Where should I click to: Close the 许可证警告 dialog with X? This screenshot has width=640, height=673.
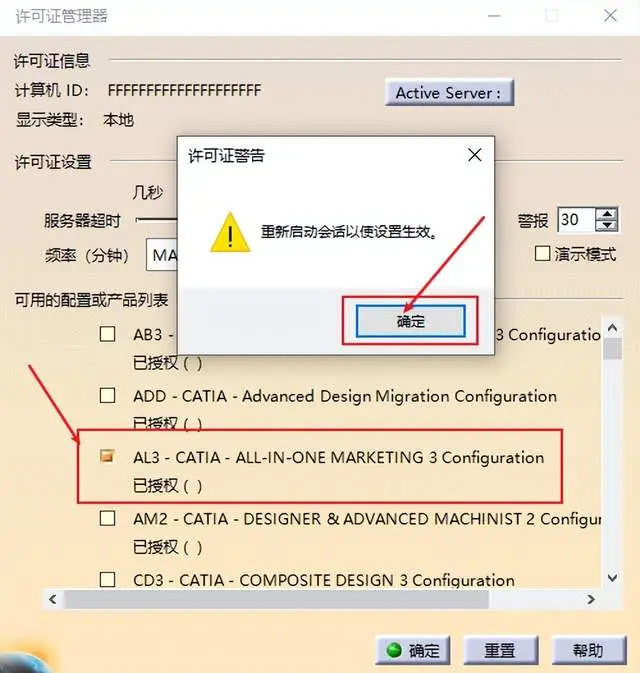coord(474,155)
